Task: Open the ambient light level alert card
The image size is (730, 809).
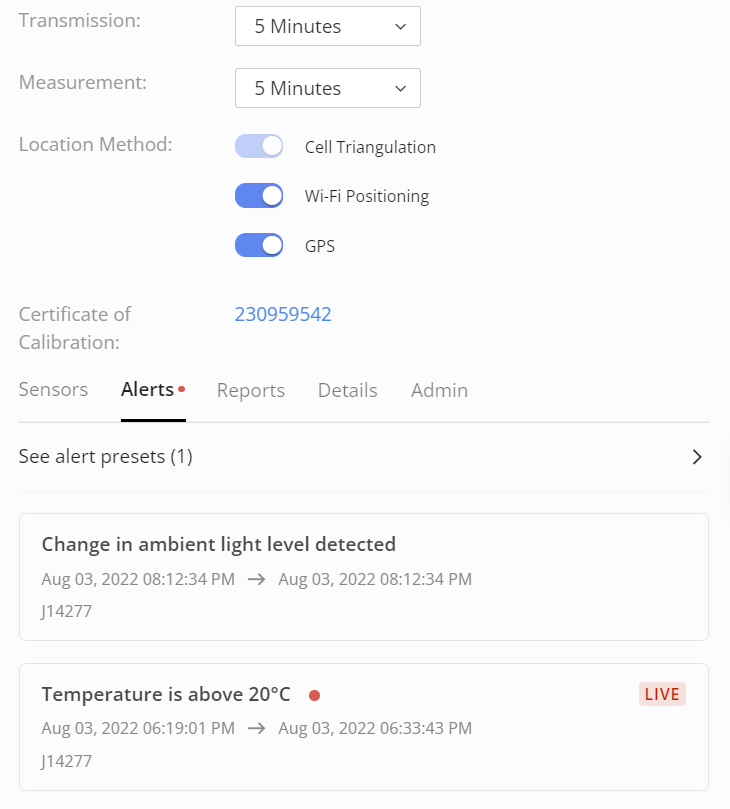Action: click(364, 577)
